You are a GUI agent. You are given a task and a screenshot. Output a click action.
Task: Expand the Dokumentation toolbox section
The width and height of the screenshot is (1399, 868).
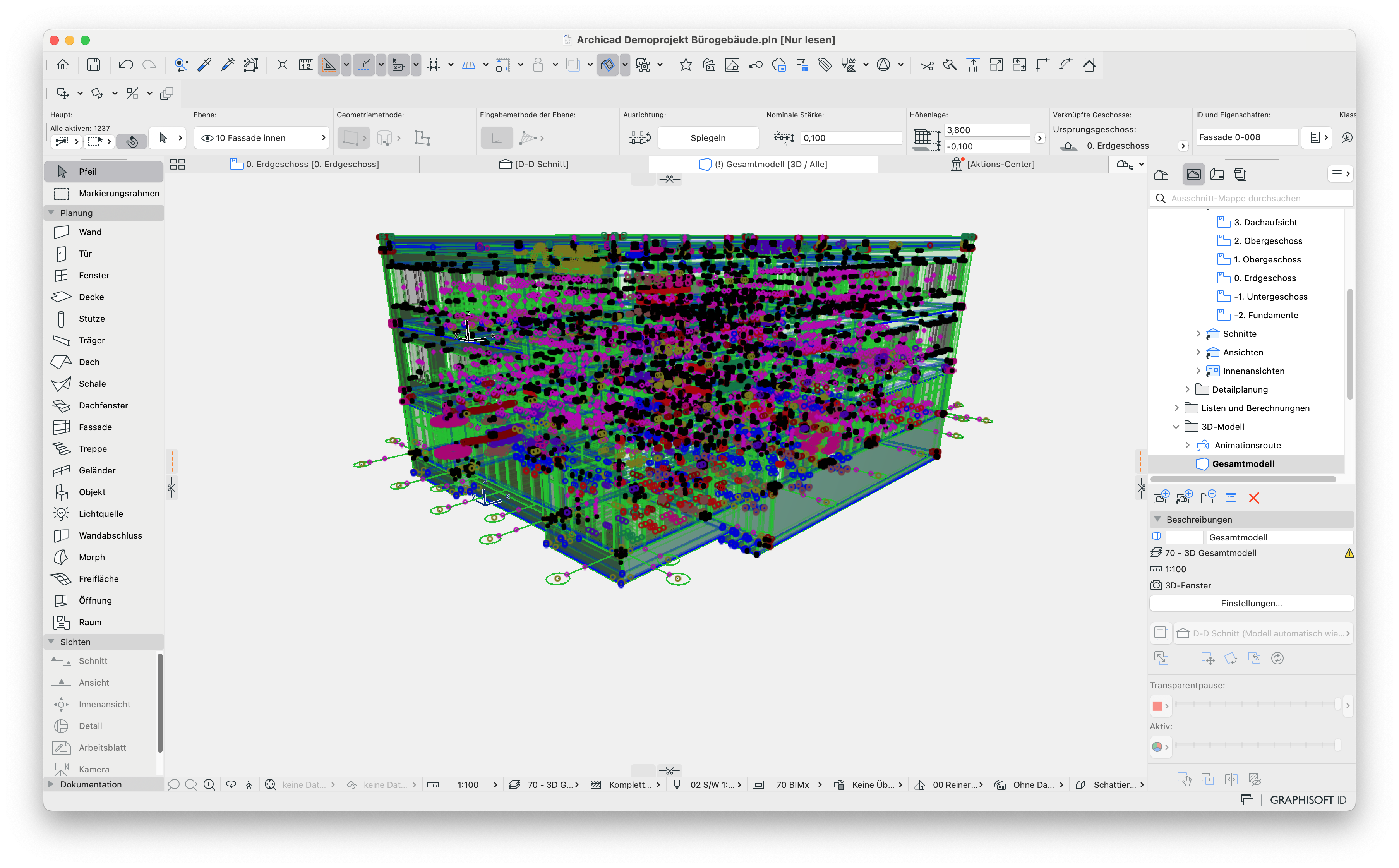(51, 784)
